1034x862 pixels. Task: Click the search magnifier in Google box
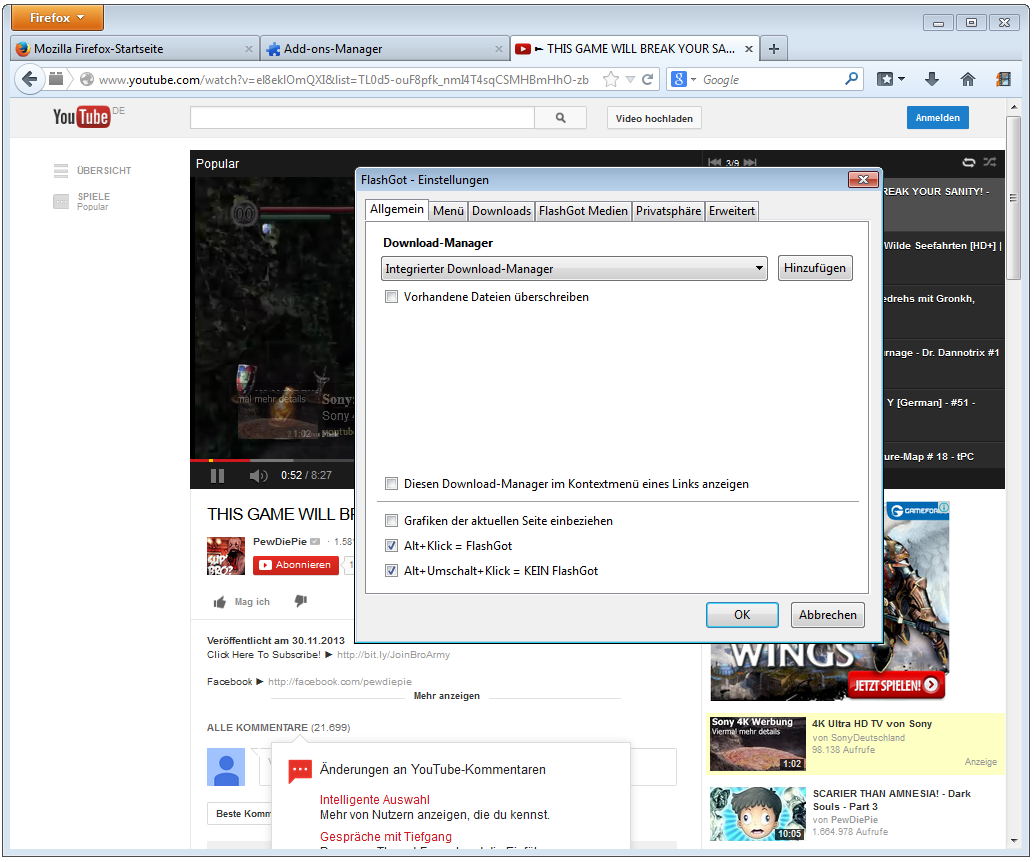(851, 79)
